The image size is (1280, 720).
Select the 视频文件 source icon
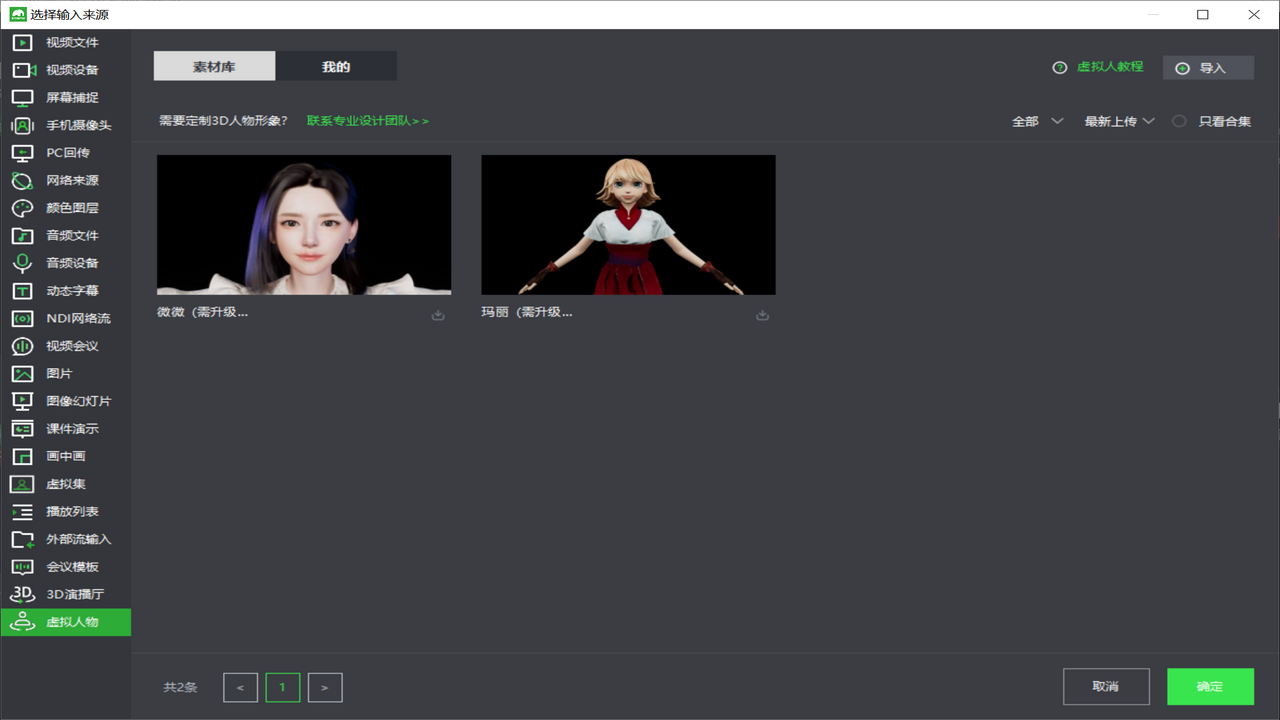point(22,43)
